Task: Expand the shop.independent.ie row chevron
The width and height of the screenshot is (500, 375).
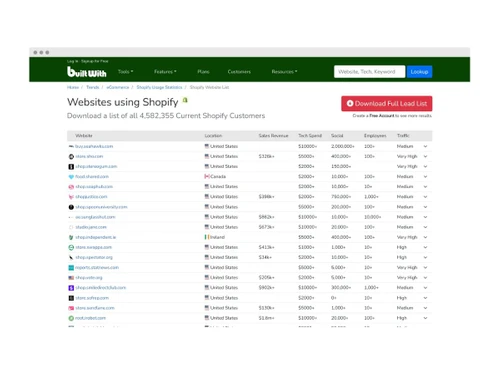Action: [425, 237]
